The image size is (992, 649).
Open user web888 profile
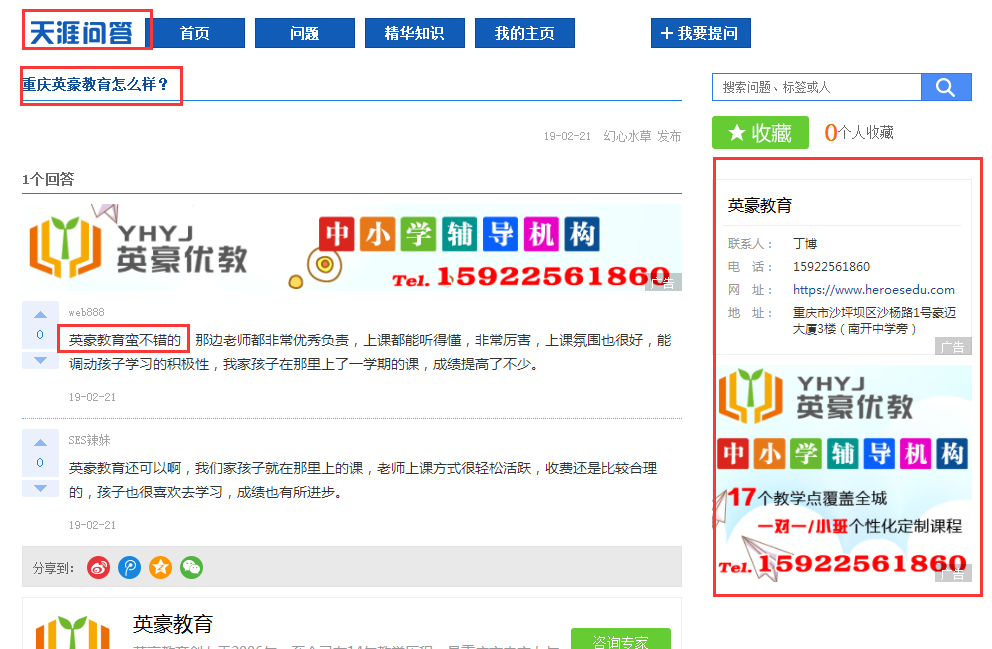87,312
